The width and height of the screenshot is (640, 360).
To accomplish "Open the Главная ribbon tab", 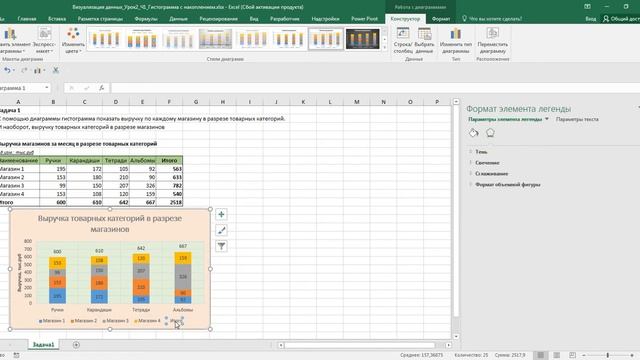I will pyautogui.click(x=27, y=19).
